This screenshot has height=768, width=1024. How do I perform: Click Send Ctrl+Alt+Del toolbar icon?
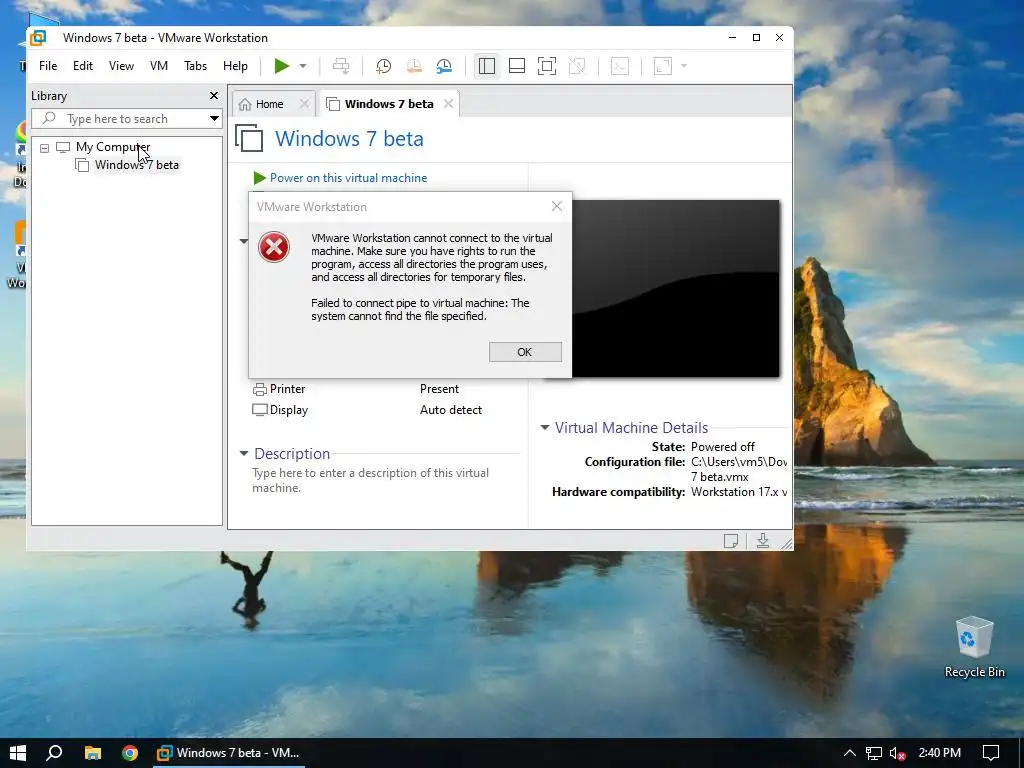(341, 66)
